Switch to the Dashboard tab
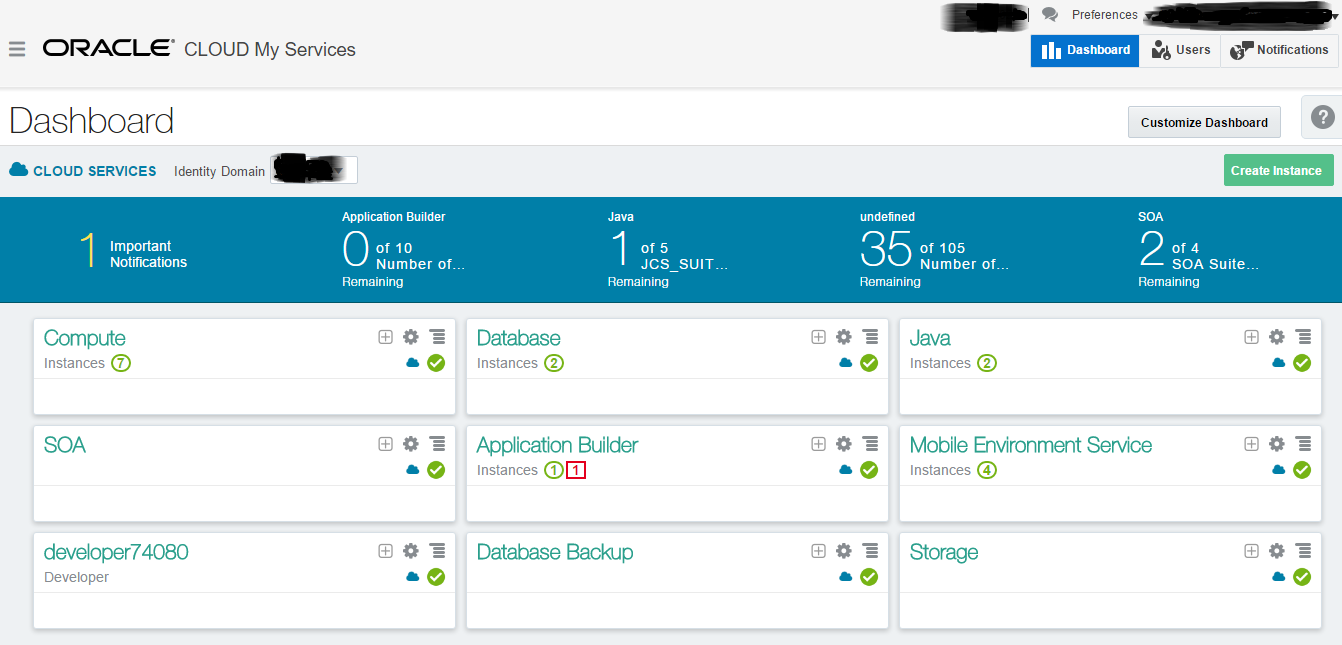The image size is (1342, 645). (x=1084, y=50)
